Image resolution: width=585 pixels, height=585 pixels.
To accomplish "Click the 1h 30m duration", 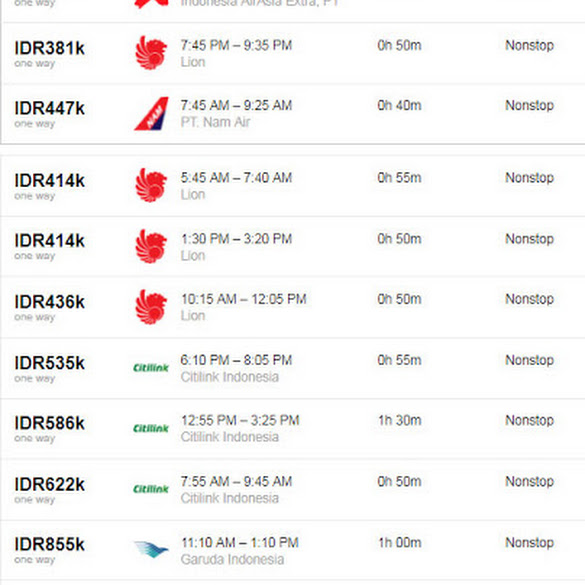I will point(400,420).
